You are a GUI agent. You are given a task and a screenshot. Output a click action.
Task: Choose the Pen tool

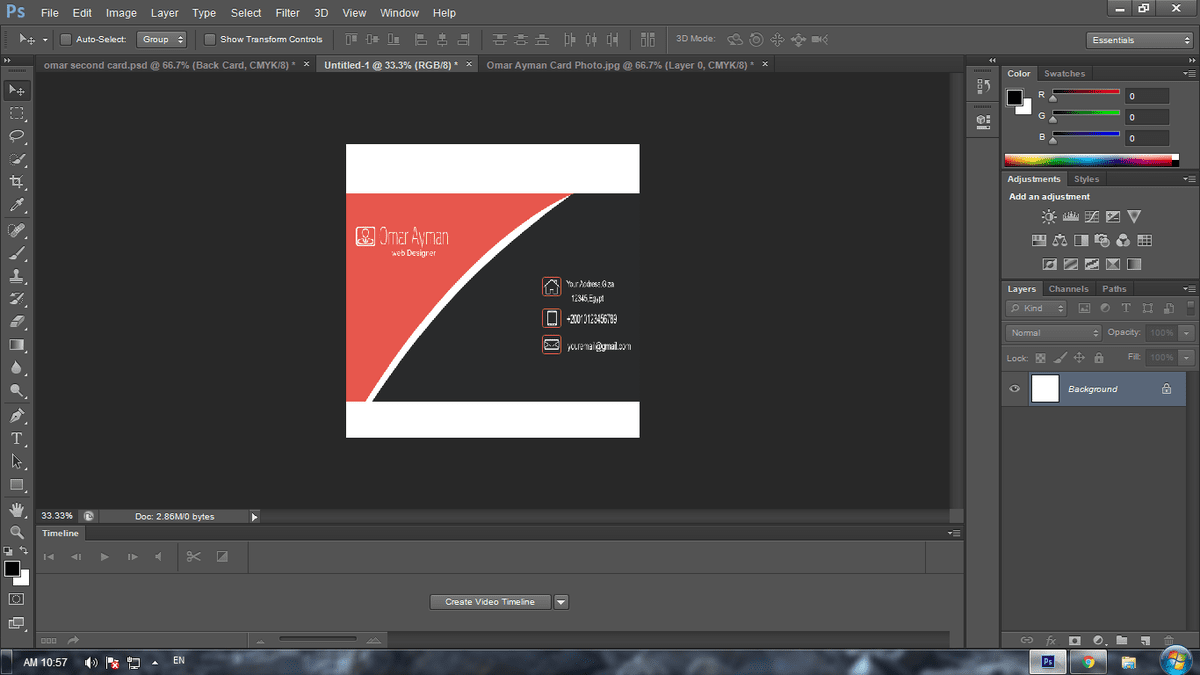pyautogui.click(x=17, y=415)
